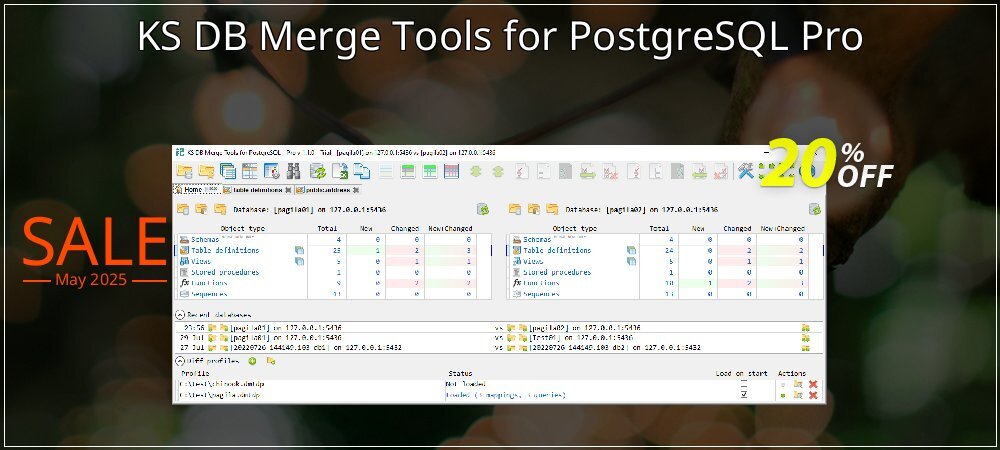Open left database with first toolbar folder icon

point(184,171)
